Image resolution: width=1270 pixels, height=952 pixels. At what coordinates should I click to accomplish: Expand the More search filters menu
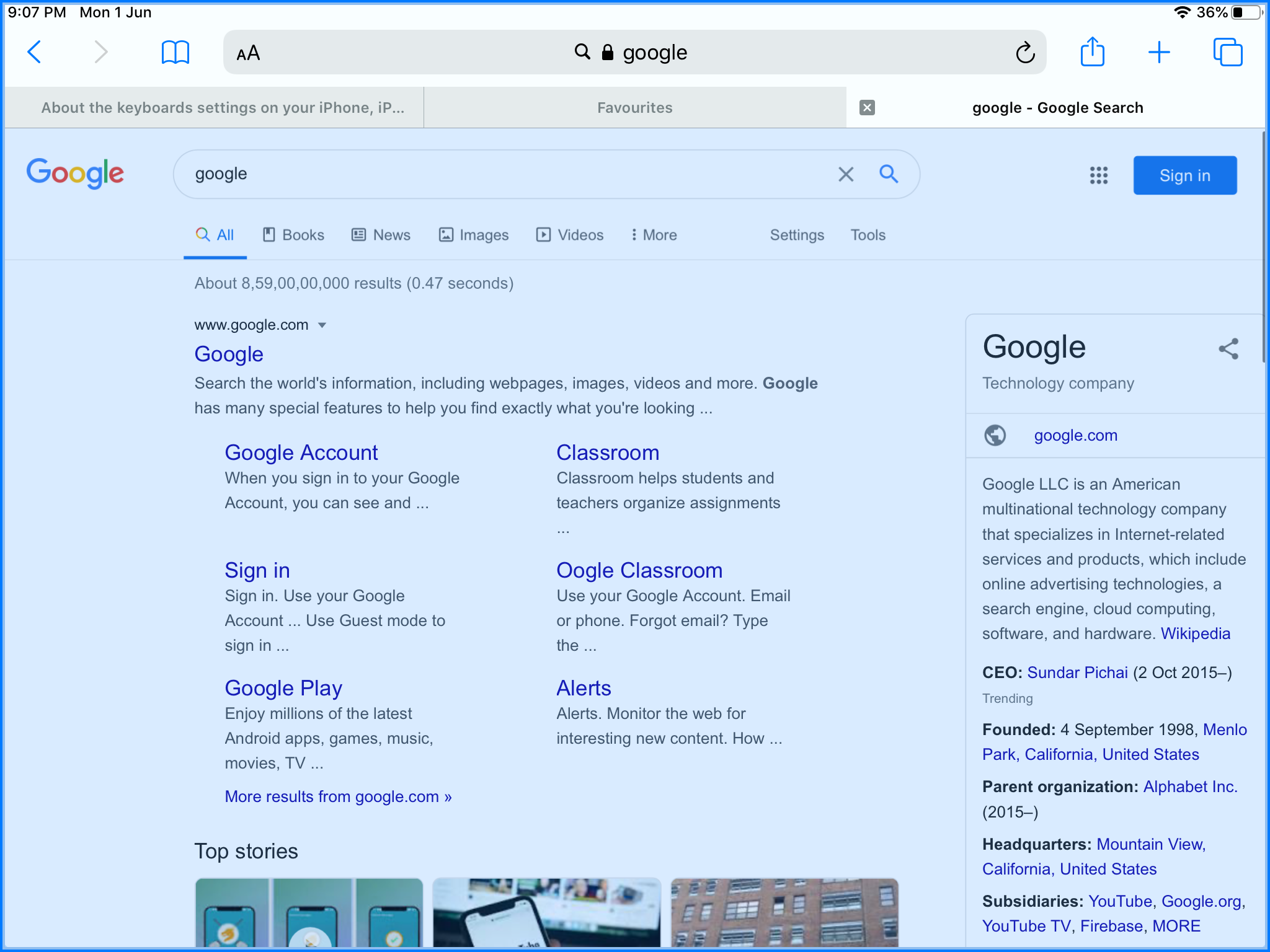tap(654, 235)
